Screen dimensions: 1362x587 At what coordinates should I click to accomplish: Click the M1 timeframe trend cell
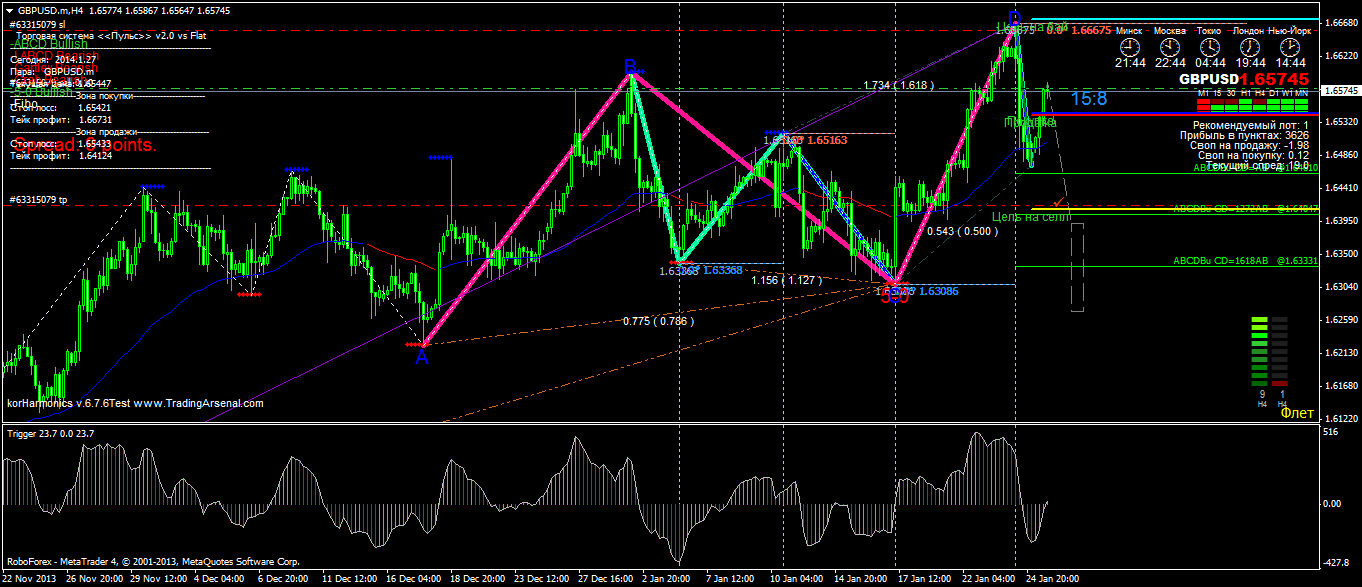tap(1203, 103)
